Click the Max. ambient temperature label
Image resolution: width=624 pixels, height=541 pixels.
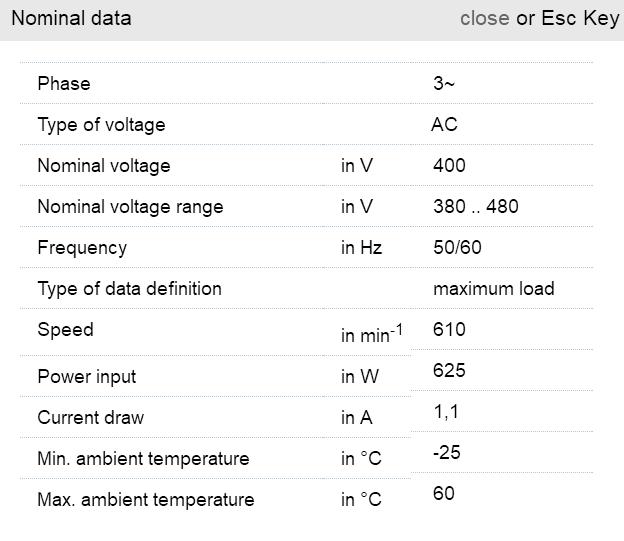tap(146, 499)
